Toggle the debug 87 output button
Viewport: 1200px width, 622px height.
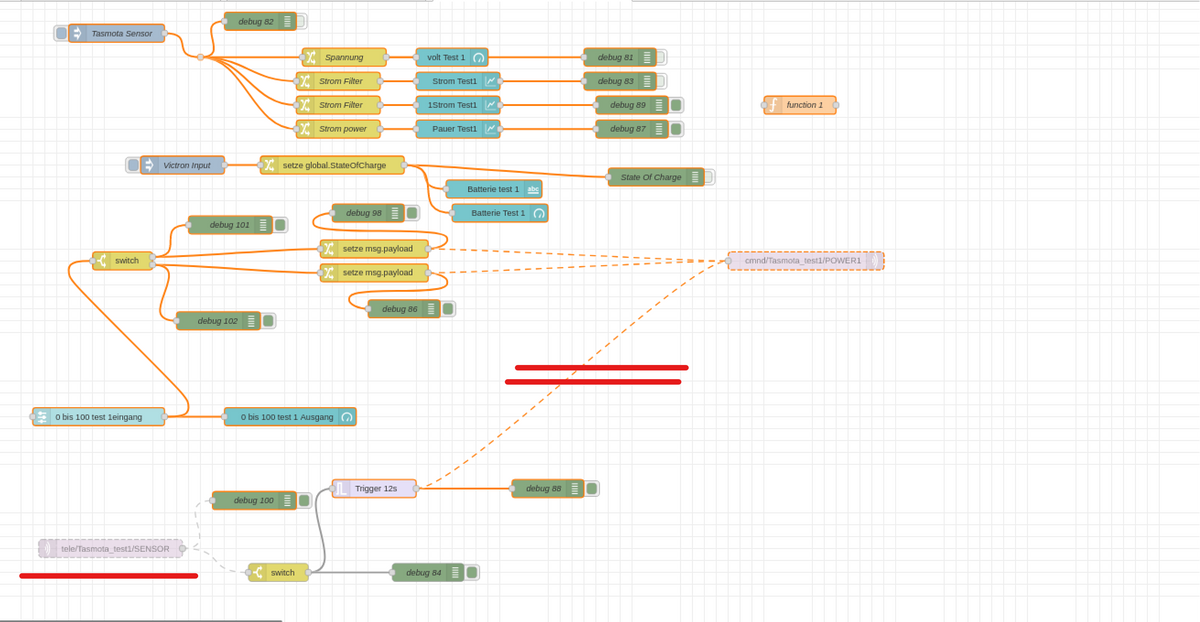676,129
